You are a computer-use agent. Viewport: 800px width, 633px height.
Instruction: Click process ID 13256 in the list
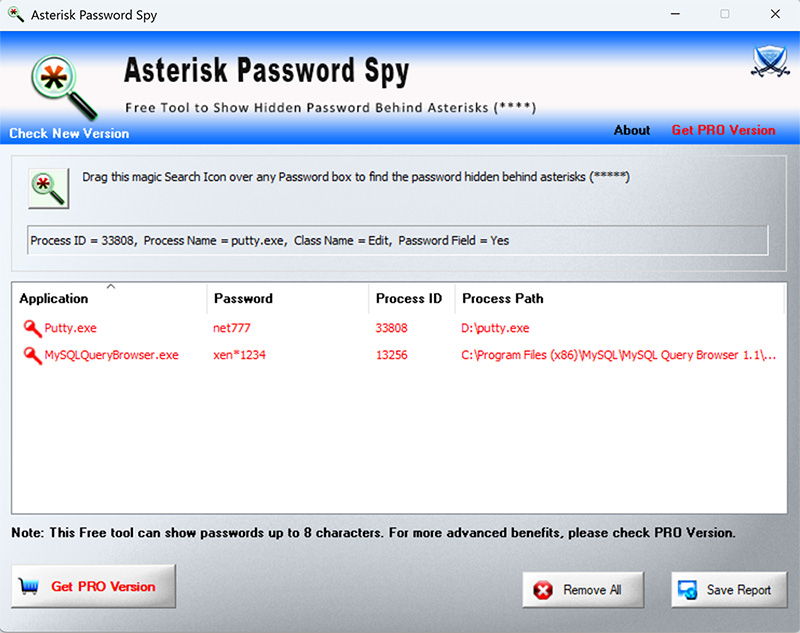click(391, 356)
